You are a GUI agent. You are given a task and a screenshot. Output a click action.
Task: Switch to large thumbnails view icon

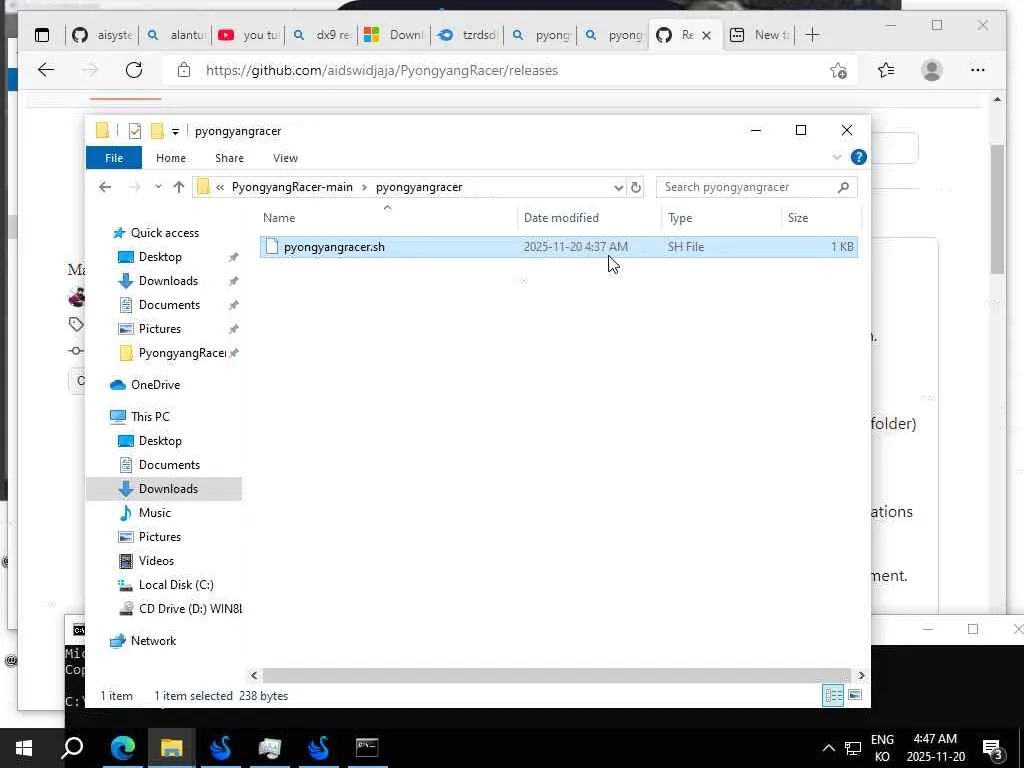tap(854, 696)
